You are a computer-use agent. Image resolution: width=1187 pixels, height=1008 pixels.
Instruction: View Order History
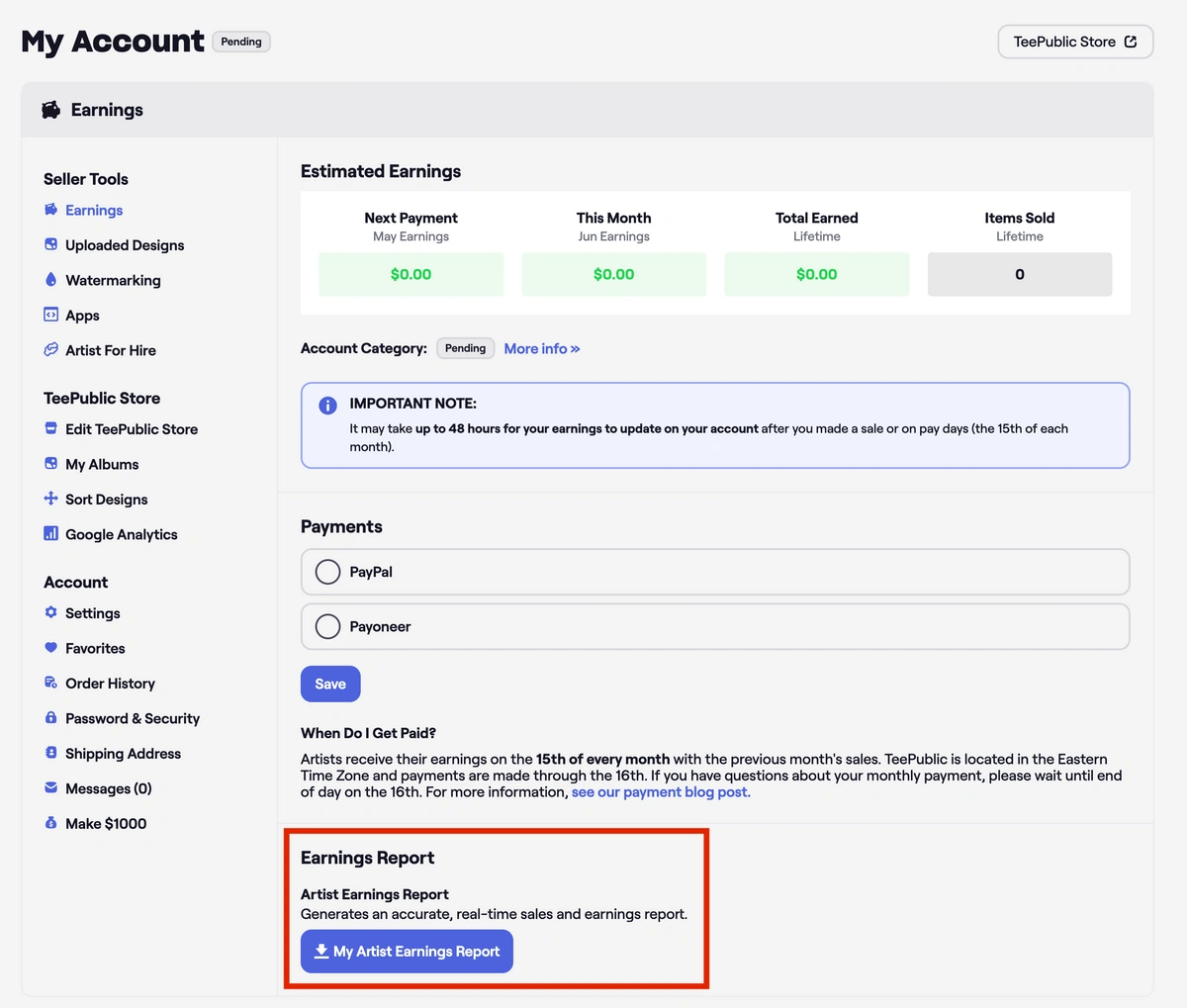click(x=110, y=684)
